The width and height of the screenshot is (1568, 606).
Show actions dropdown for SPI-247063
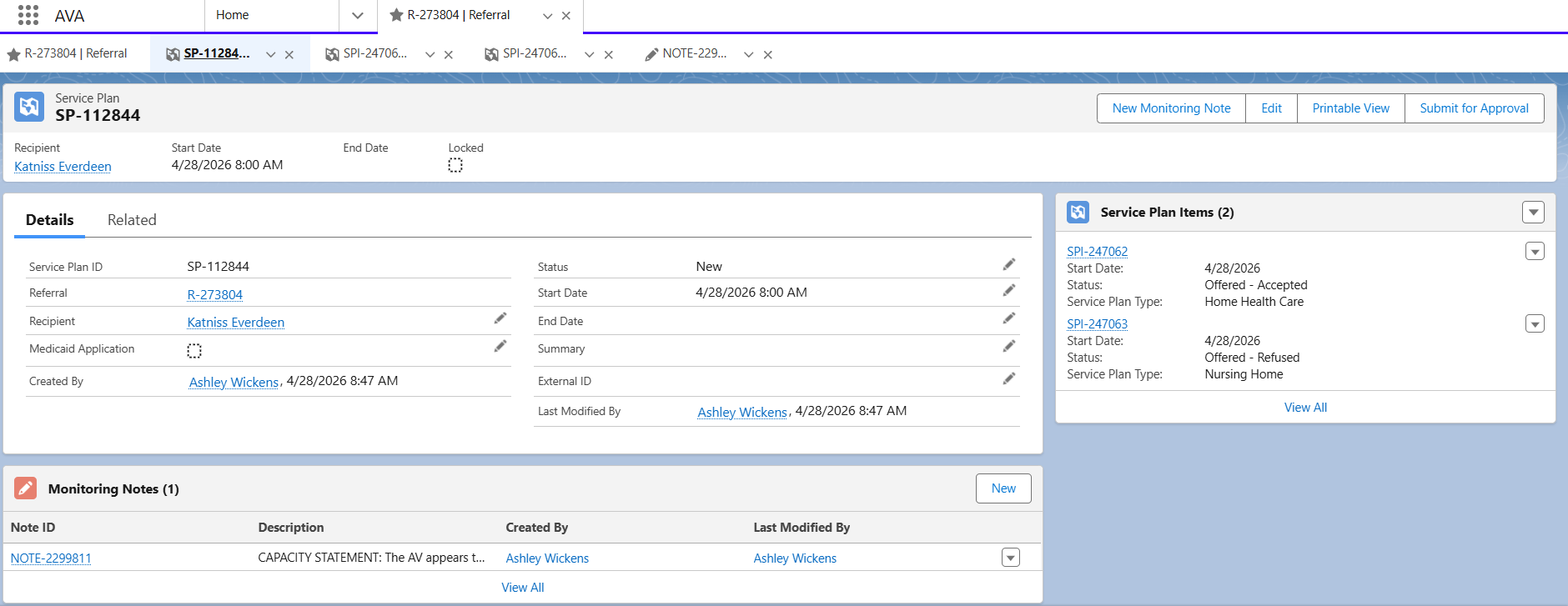point(1535,323)
